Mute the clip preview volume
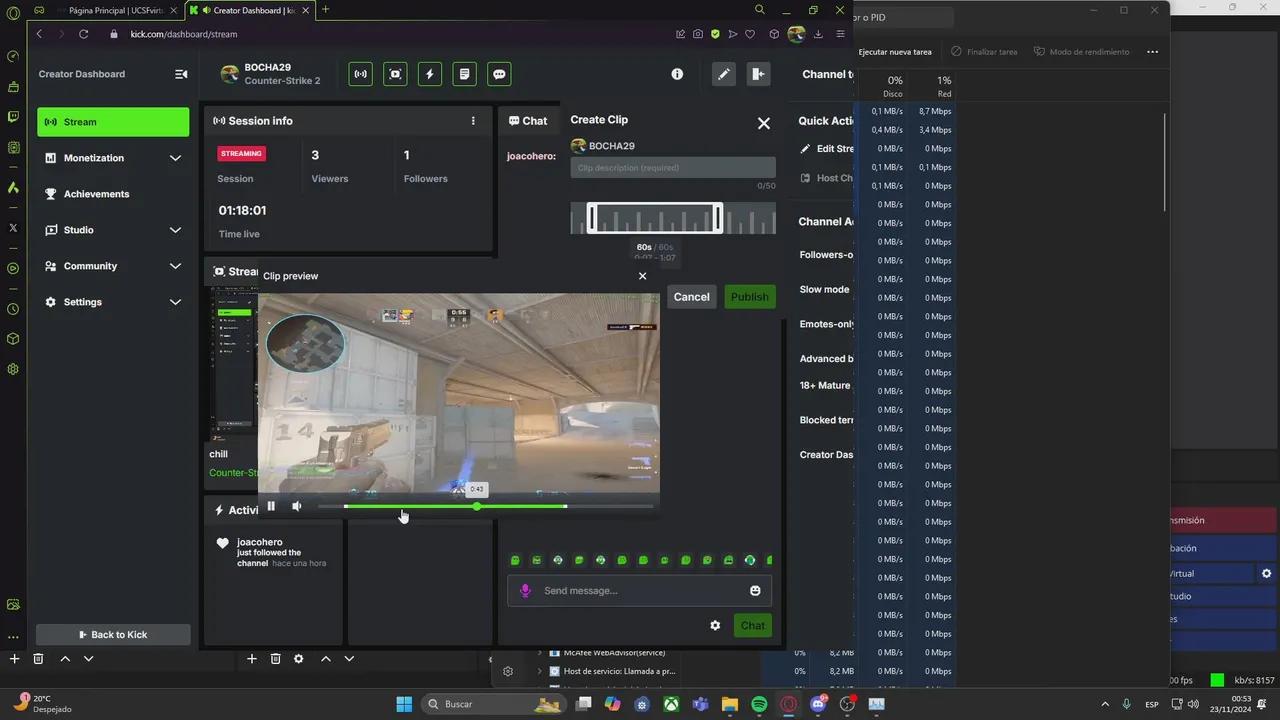The image size is (1280, 720). pos(297,506)
